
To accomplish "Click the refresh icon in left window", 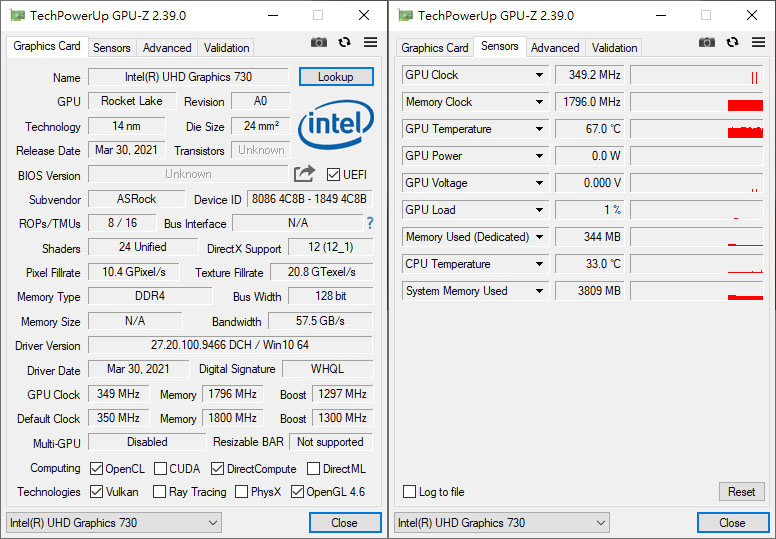I will tap(344, 42).
